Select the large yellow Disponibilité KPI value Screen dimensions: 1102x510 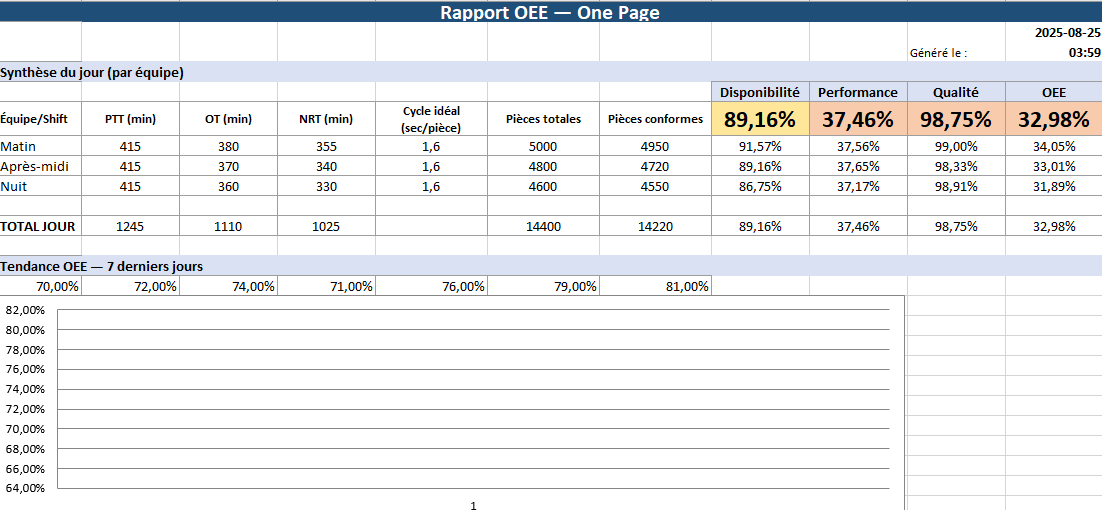pyautogui.click(x=760, y=120)
